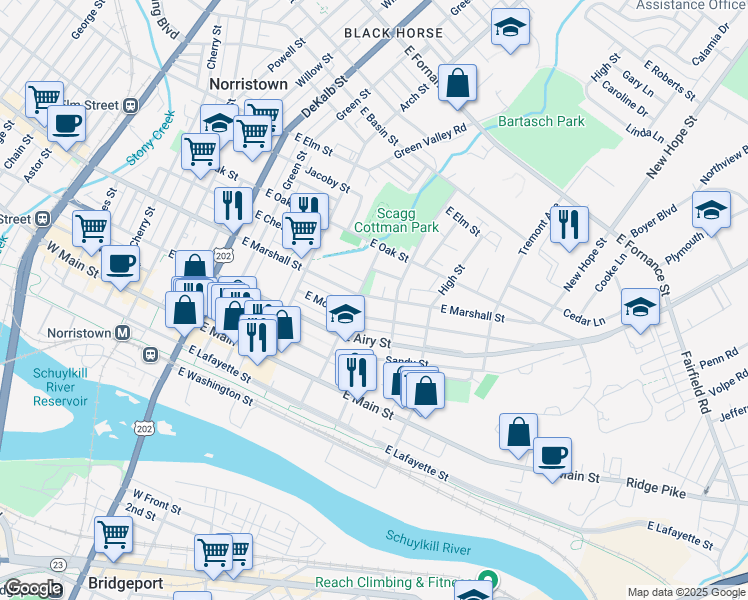Image resolution: width=748 pixels, height=600 pixels.
Task: Click the shopping bag marker beside Route 202 shield
Action: (x=194, y=265)
